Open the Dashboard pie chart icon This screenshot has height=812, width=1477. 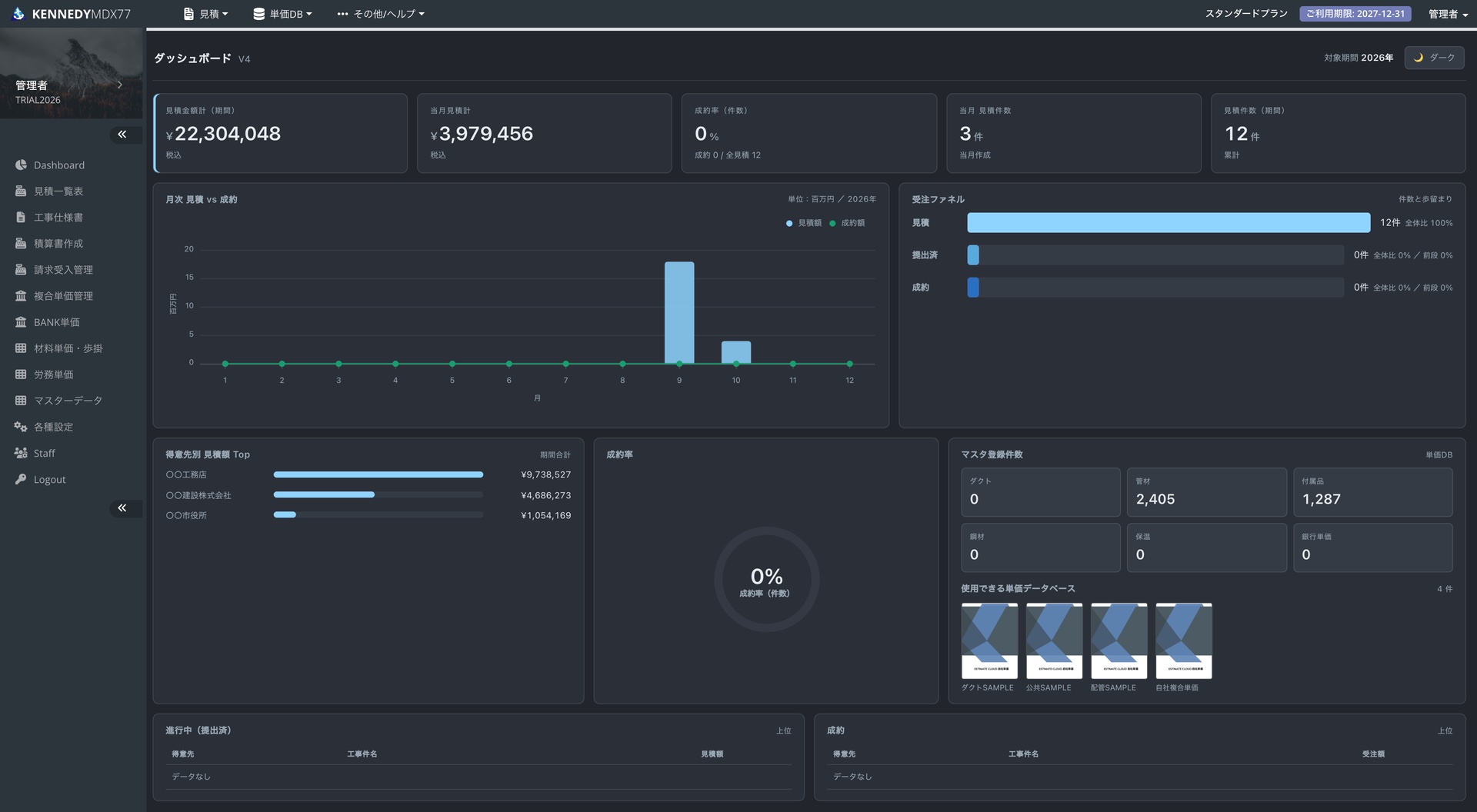pos(21,165)
